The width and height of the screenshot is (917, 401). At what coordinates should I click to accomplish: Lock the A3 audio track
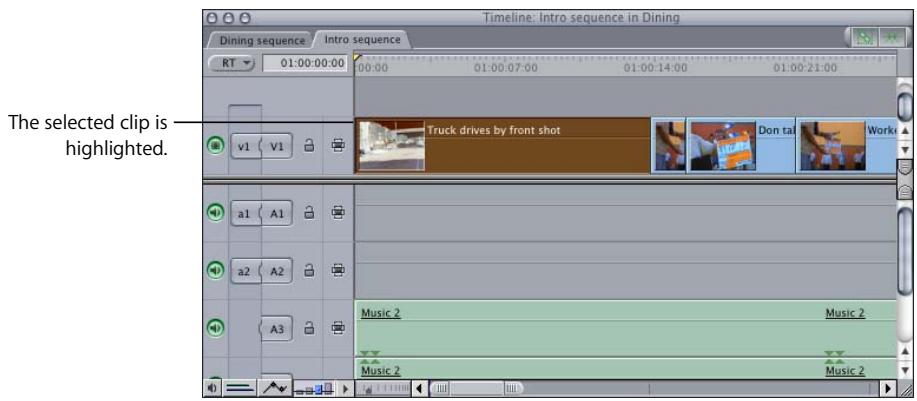click(x=309, y=329)
